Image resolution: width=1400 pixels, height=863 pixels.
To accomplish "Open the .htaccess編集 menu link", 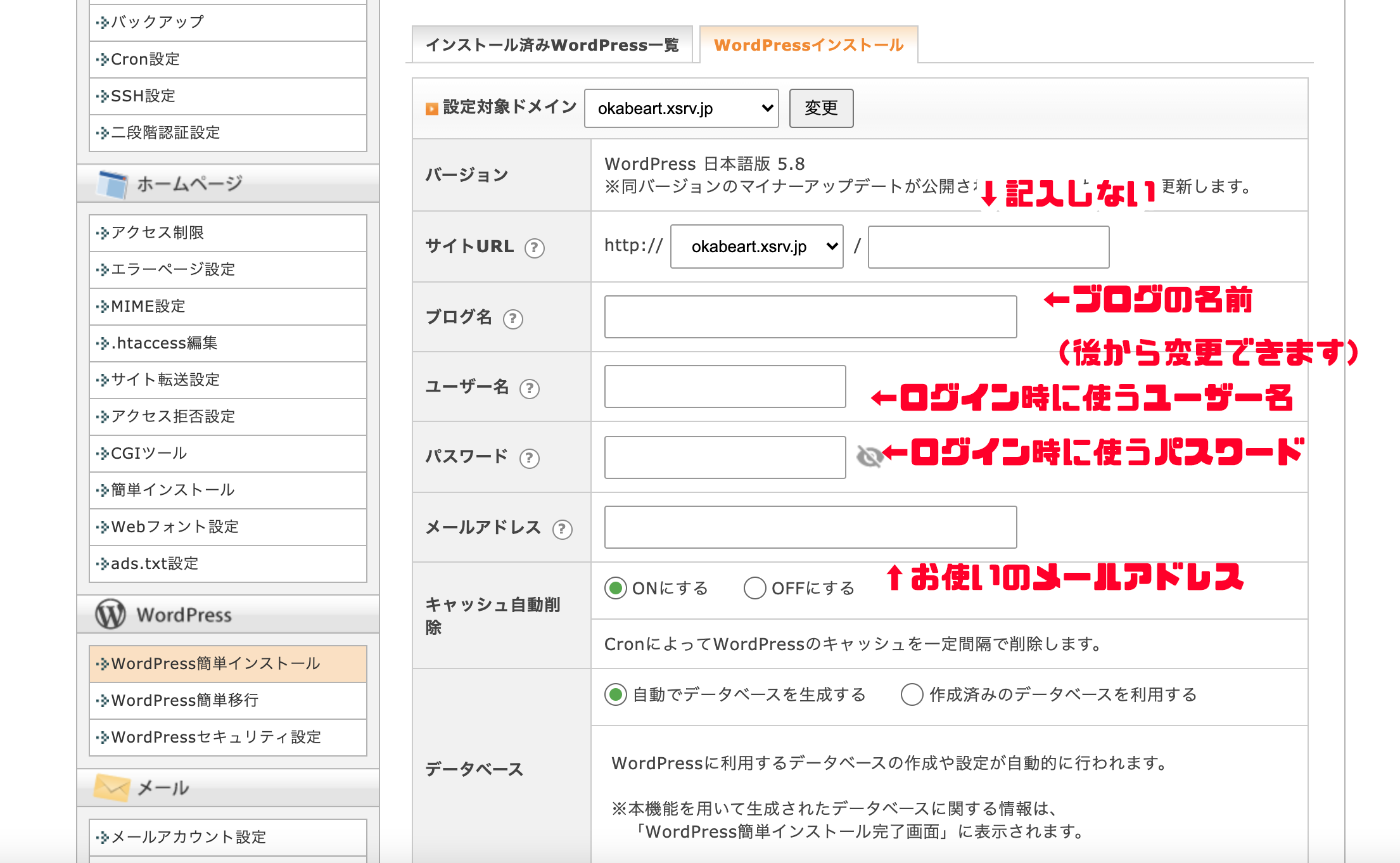I will (x=164, y=343).
